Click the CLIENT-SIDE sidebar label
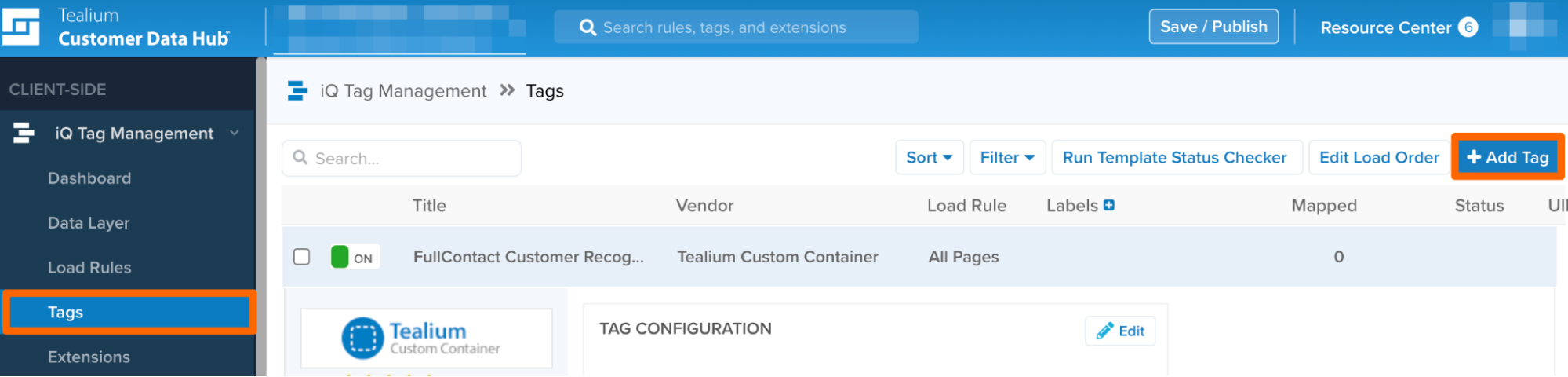1568x377 pixels. click(57, 90)
